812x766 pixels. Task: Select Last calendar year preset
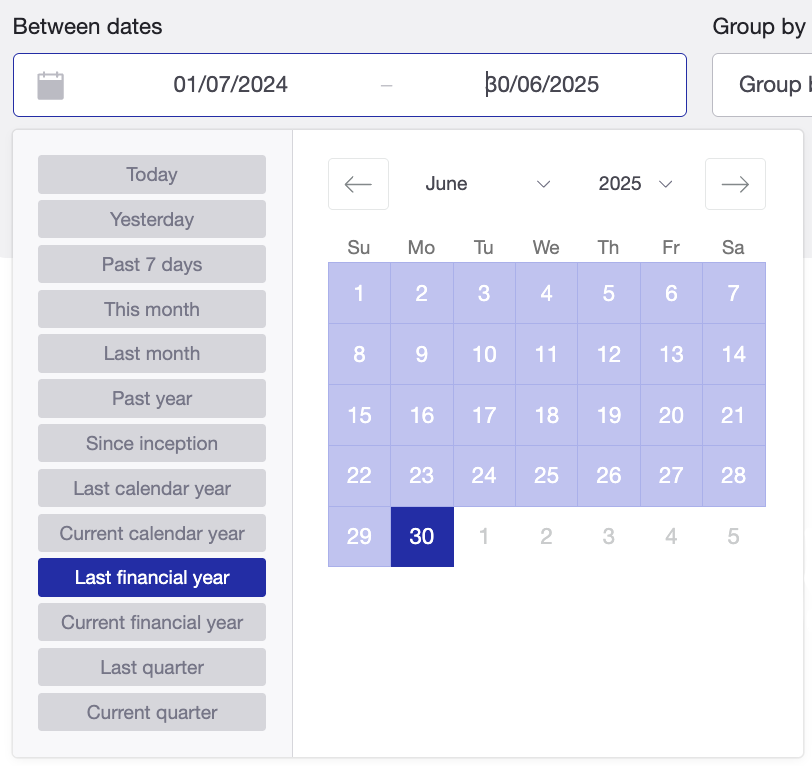[152, 488]
